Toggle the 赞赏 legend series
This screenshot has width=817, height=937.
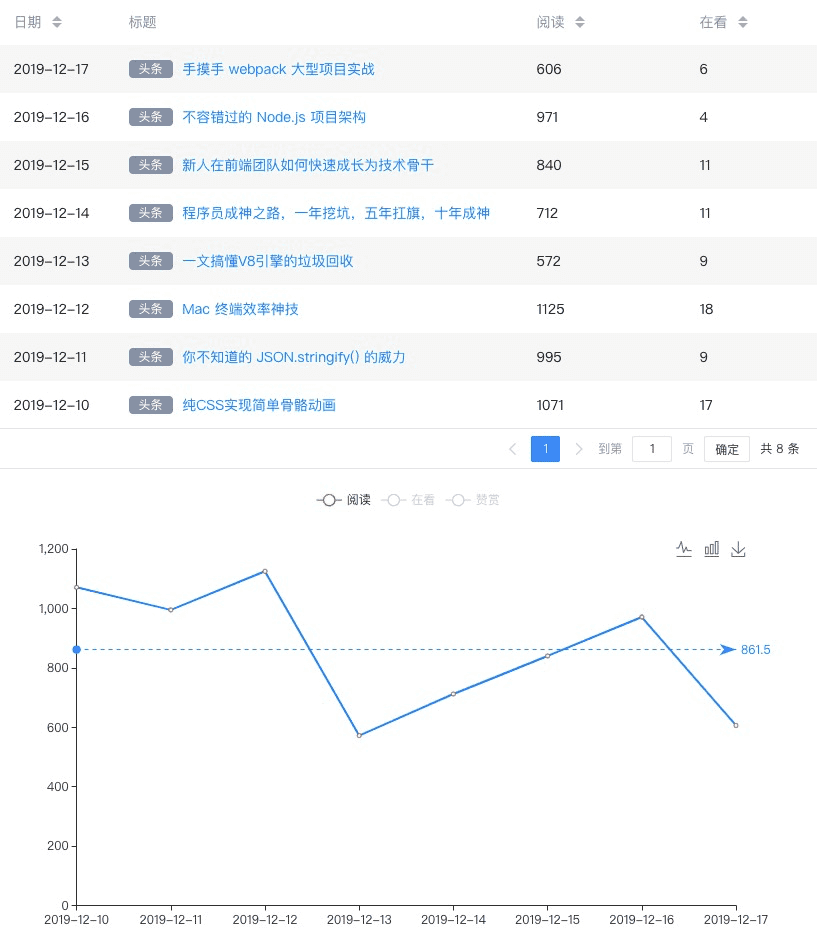click(x=473, y=500)
